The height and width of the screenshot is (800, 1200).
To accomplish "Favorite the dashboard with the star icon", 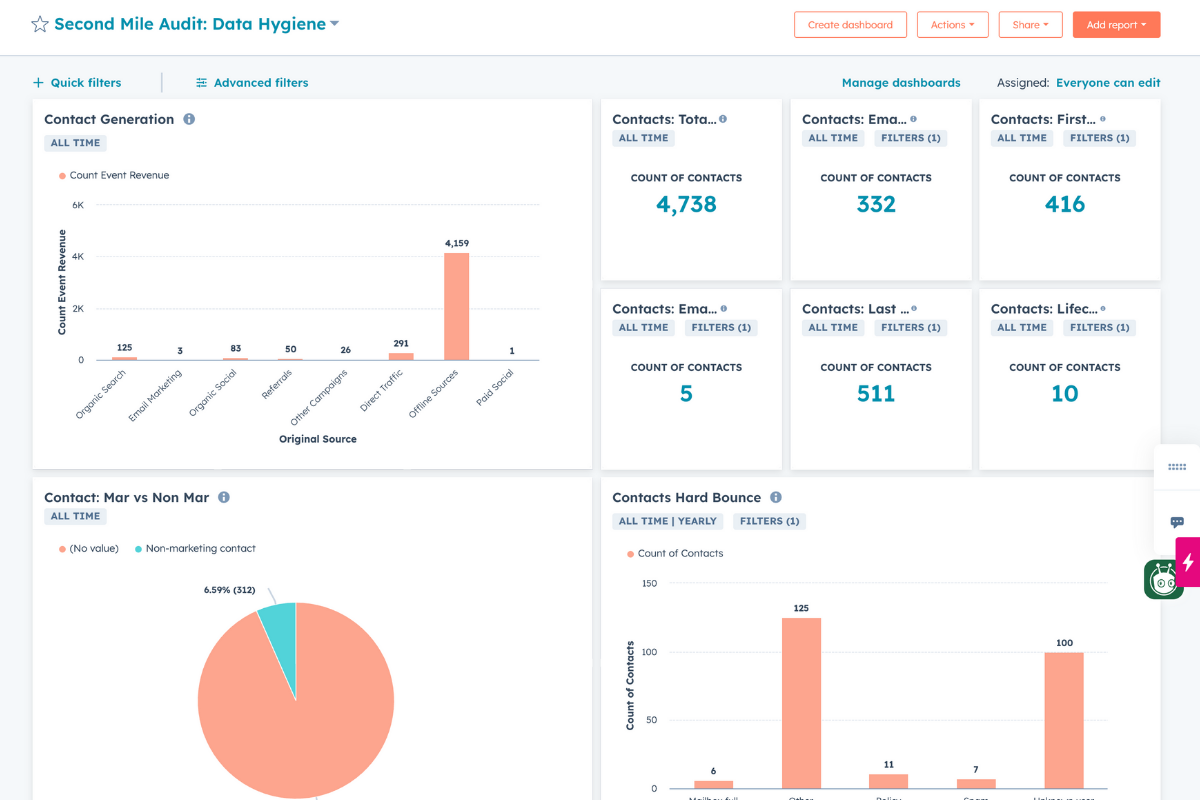I will [x=40, y=24].
